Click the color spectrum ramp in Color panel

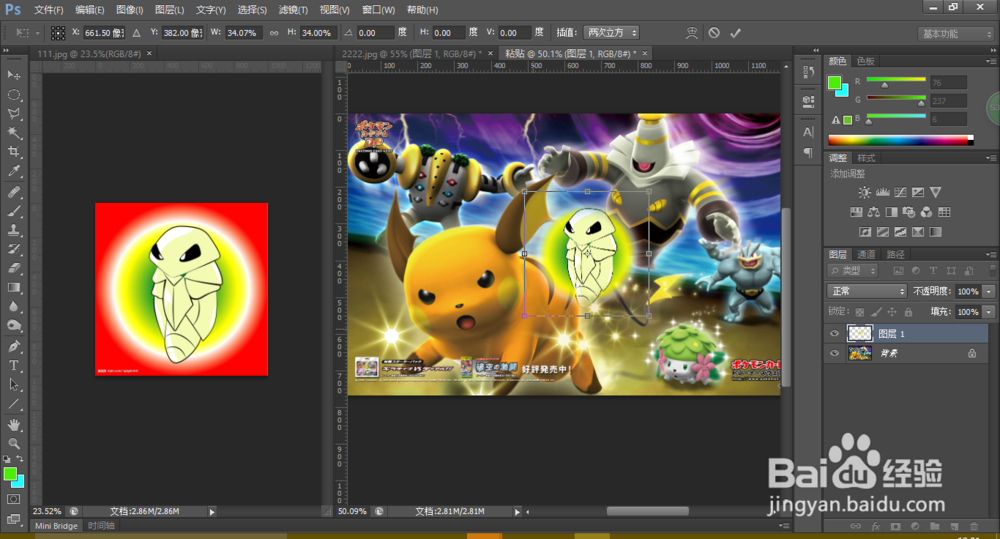(x=901, y=140)
